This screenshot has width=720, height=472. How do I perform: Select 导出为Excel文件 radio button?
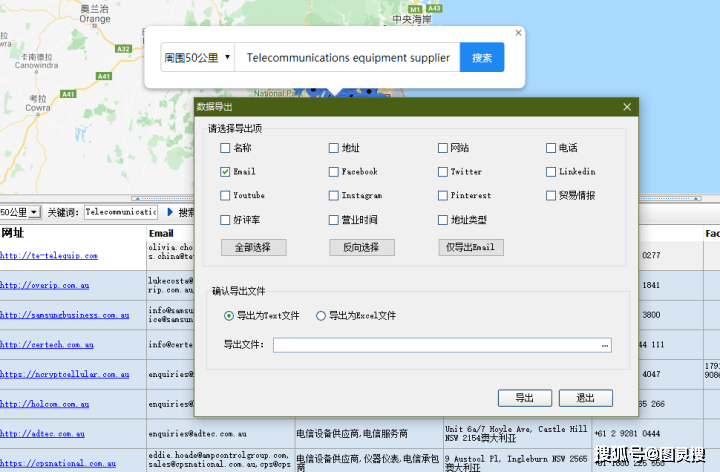tap(321, 316)
